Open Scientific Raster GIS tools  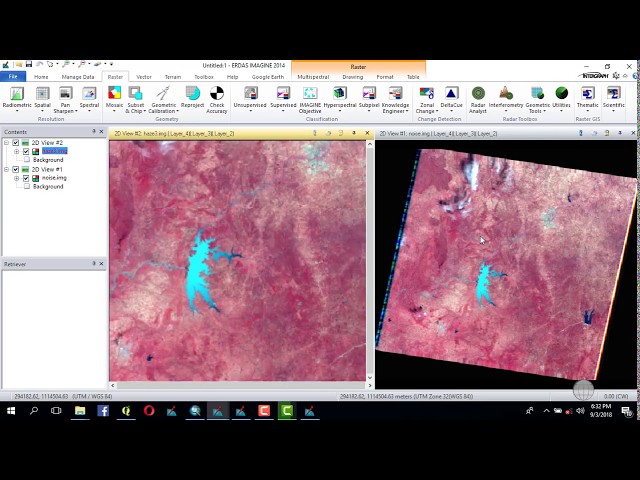coord(613,93)
